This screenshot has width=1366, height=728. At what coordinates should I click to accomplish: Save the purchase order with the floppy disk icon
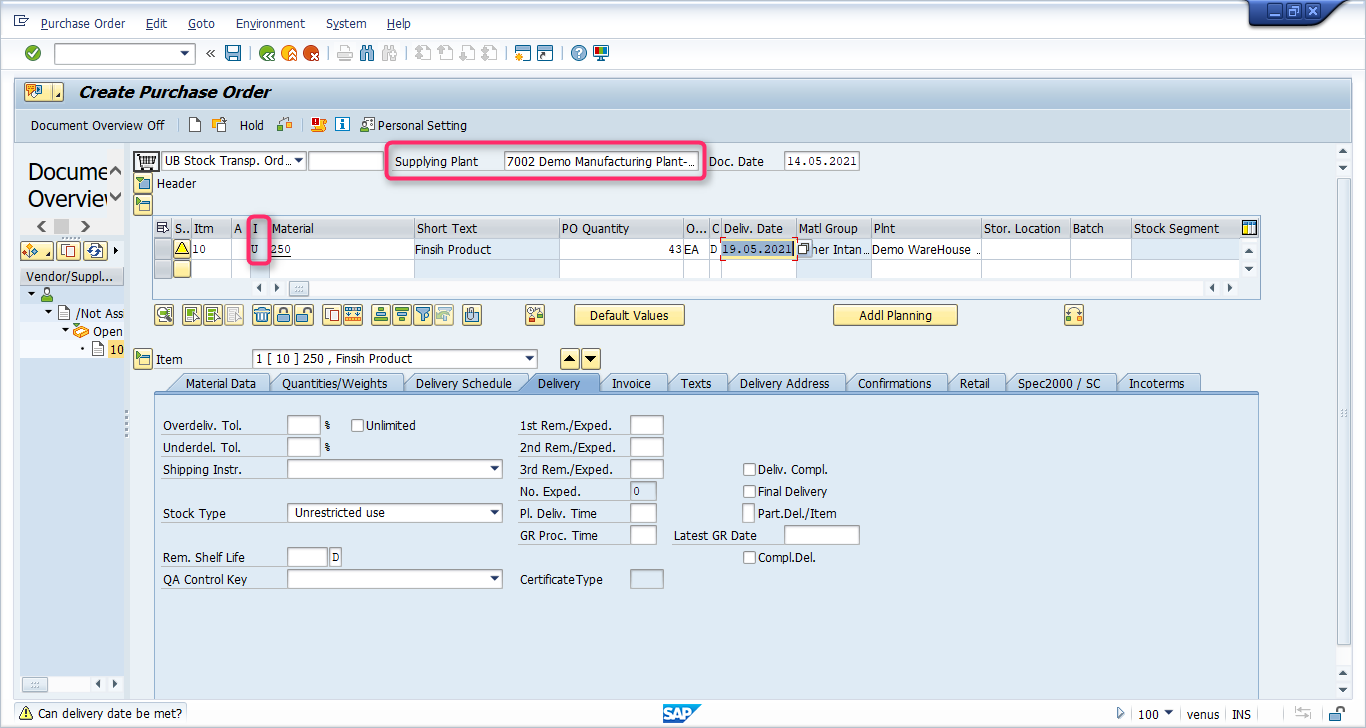233,53
